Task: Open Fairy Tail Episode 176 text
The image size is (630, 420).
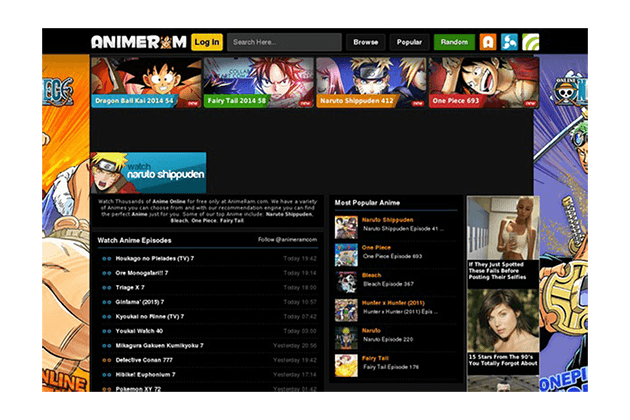Action: [391, 367]
